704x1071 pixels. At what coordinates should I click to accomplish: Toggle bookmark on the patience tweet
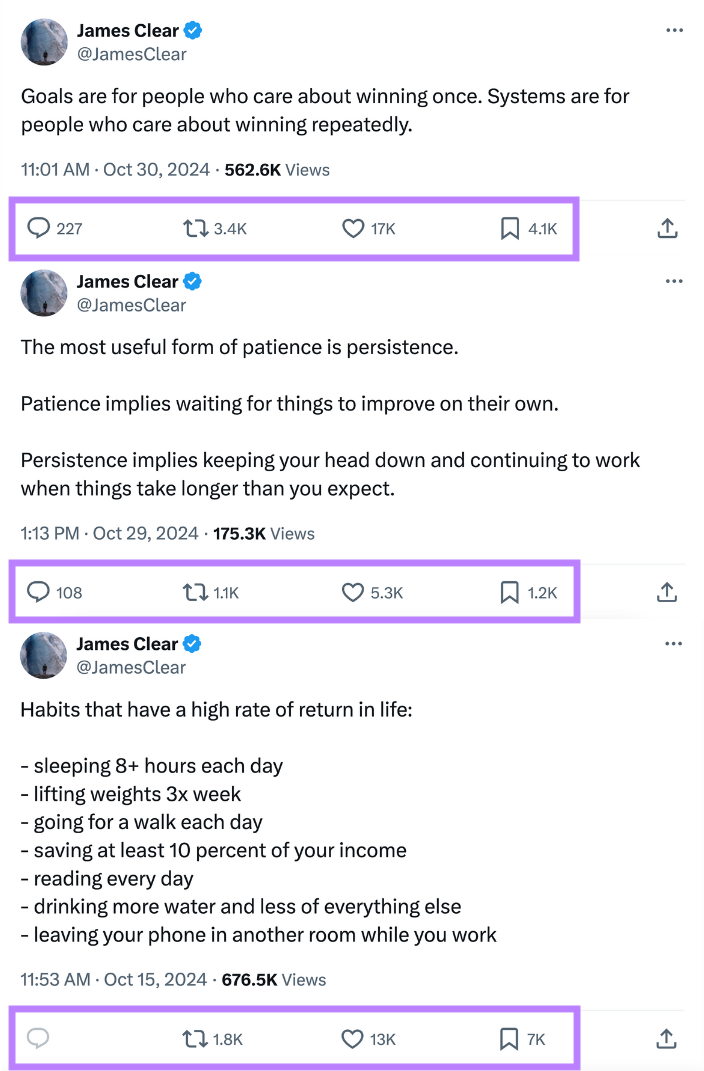pyautogui.click(x=507, y=592)
